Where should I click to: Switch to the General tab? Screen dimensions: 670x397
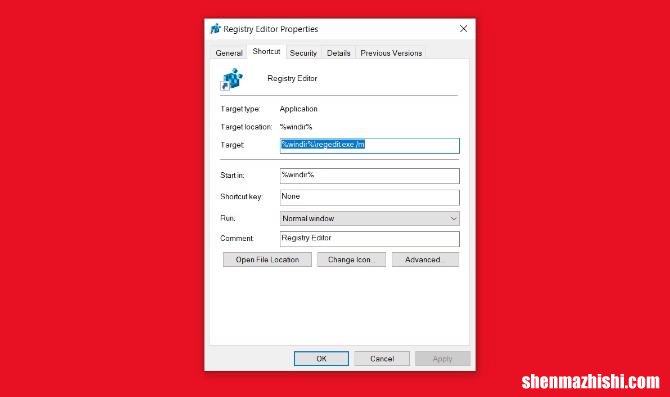(x=229, y=53)
